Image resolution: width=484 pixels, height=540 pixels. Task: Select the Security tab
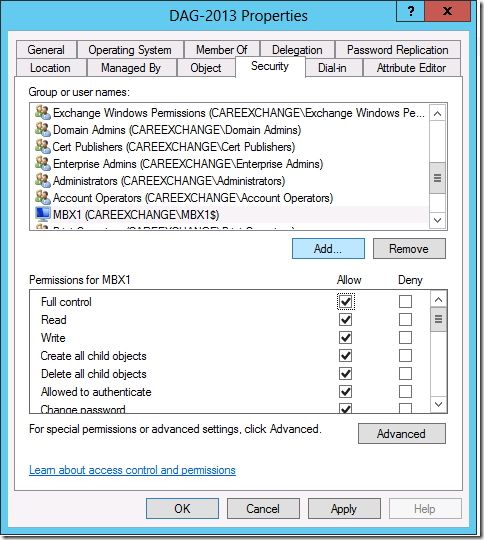pyautogui.click(x=270, y=66)
